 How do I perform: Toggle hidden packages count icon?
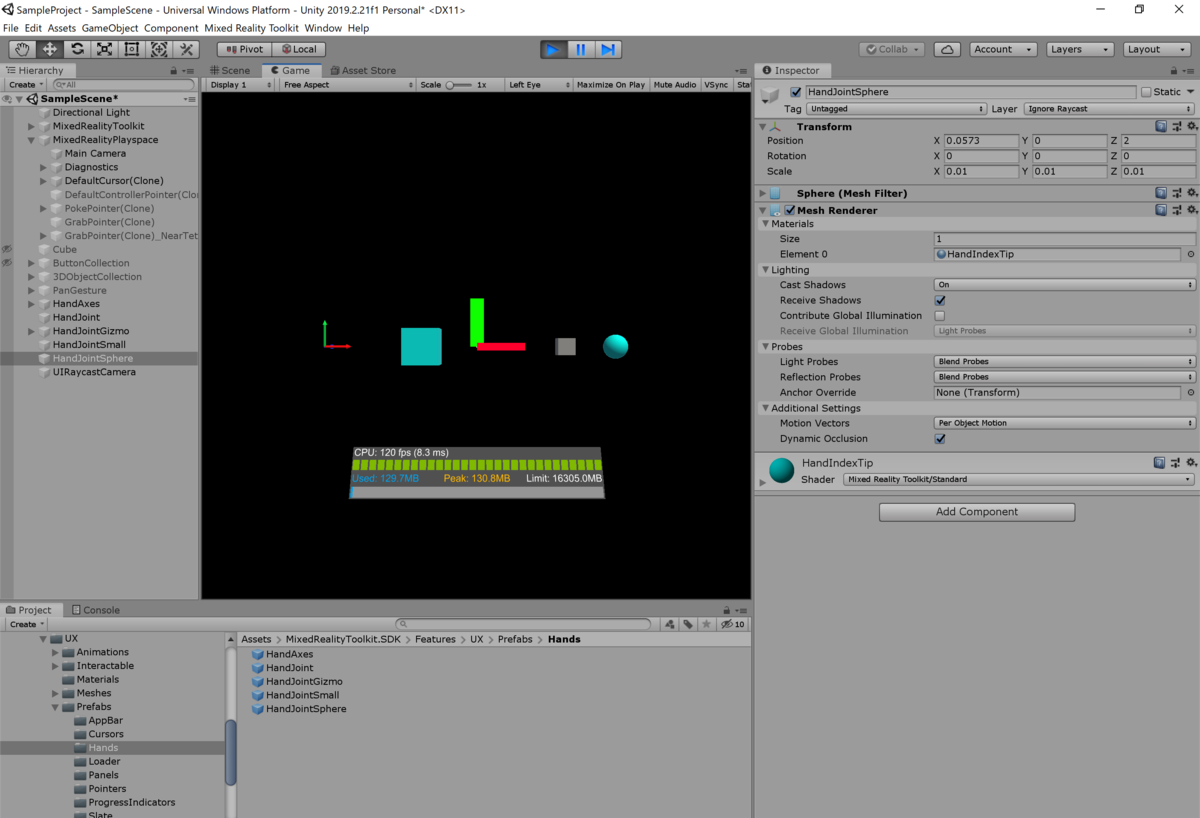point(733,624)
